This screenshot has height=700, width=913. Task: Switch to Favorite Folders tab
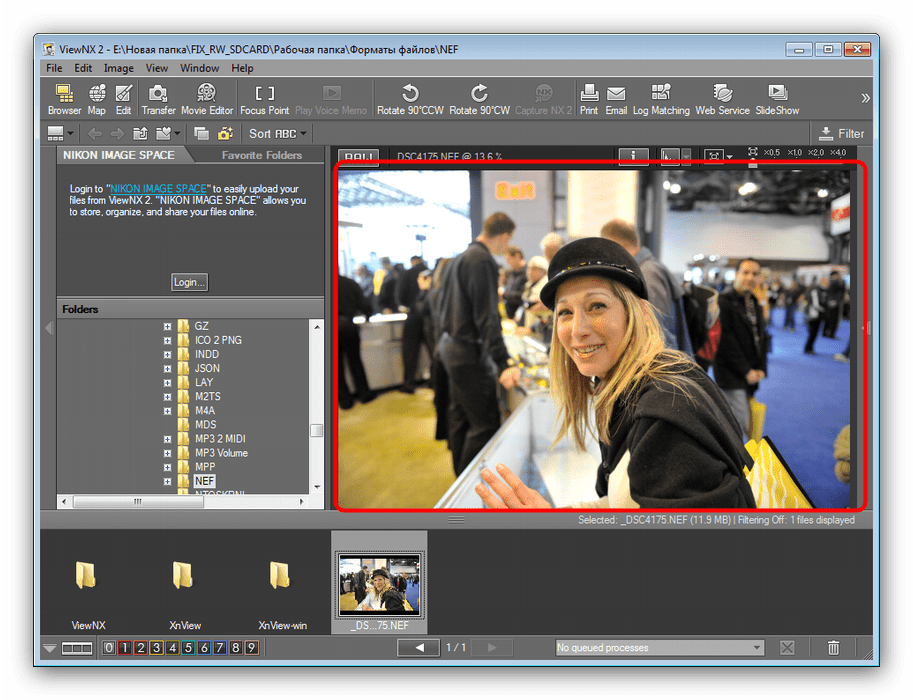point(261,155)
